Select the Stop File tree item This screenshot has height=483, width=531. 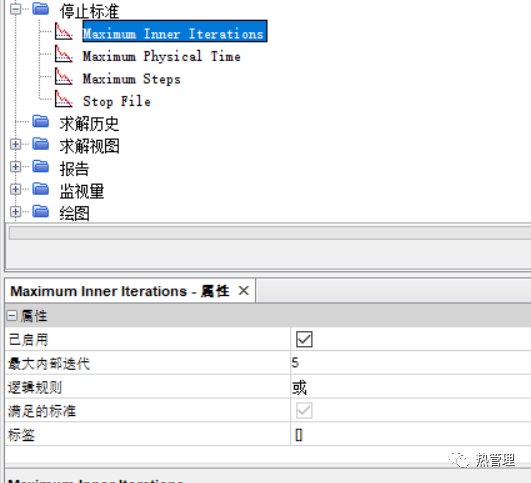click(117, 101)
